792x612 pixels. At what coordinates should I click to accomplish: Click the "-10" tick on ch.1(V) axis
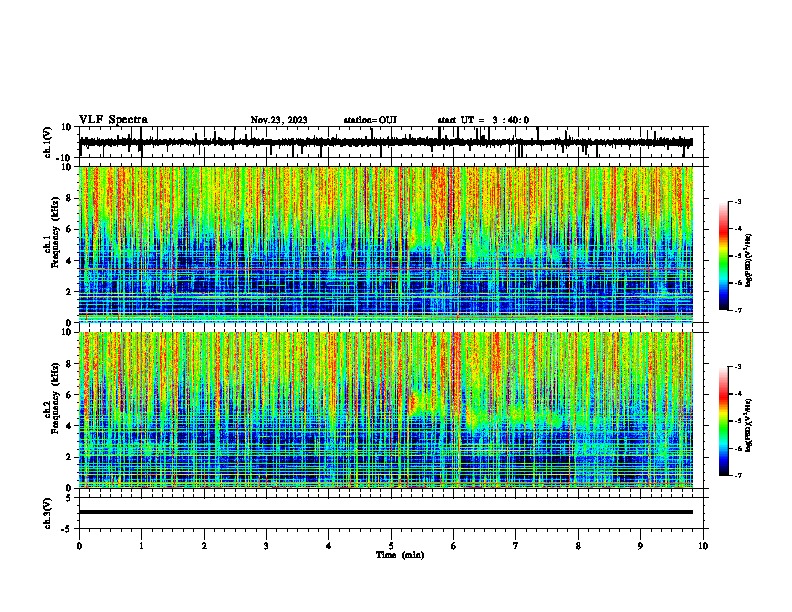(65, 158)
